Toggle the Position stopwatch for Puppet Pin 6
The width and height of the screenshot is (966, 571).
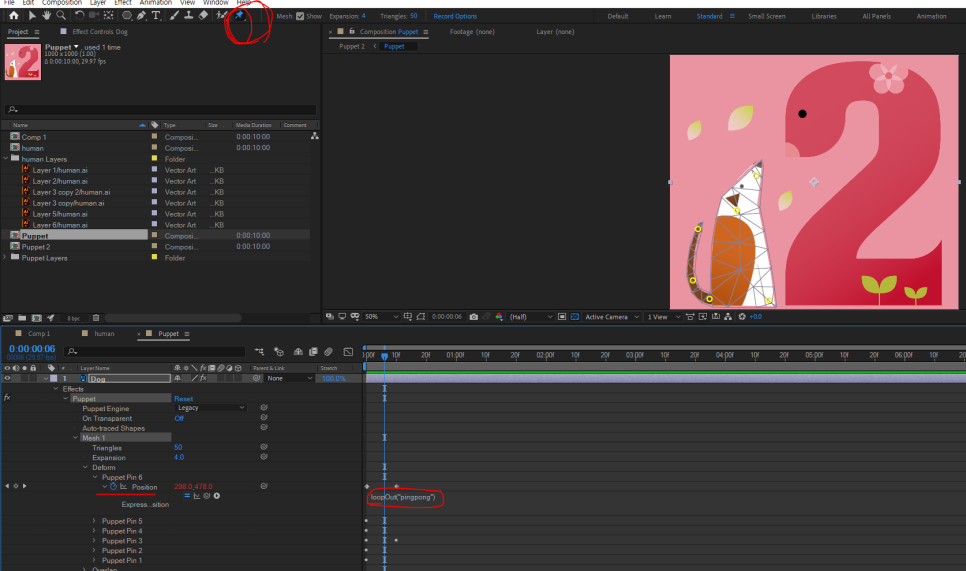pyautogui.click(x=113, y=487)
